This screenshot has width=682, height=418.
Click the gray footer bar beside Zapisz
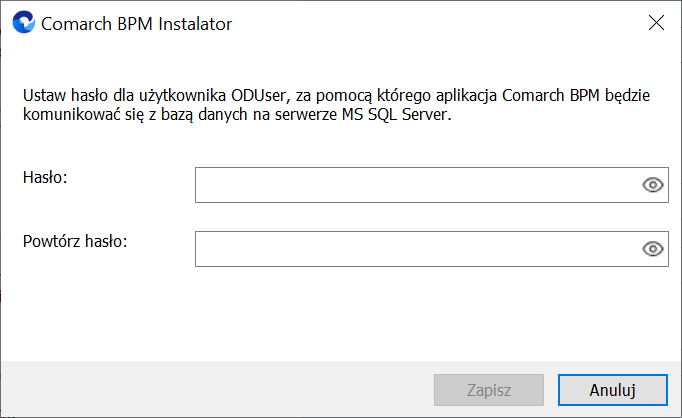[x=217, y=389]
